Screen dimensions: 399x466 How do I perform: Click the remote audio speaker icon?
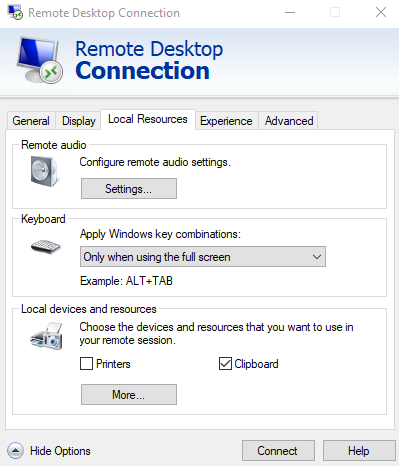point(44,171)
